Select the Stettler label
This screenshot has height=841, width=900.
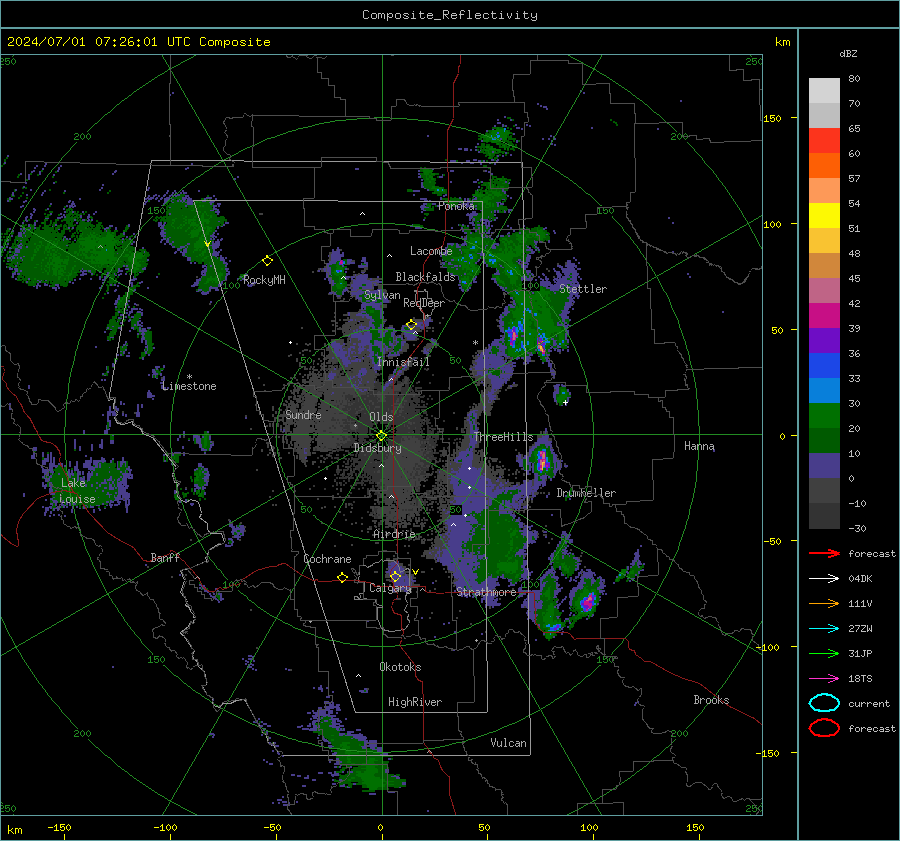pyautogui.click(x=583, y=289)
